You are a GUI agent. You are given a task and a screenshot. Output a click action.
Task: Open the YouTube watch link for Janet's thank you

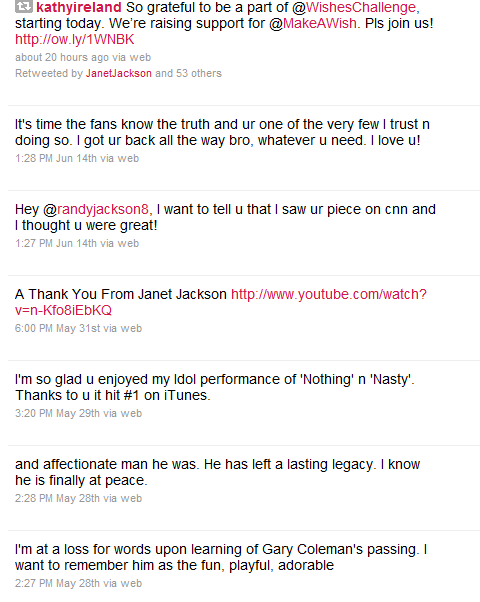(221, 302)
